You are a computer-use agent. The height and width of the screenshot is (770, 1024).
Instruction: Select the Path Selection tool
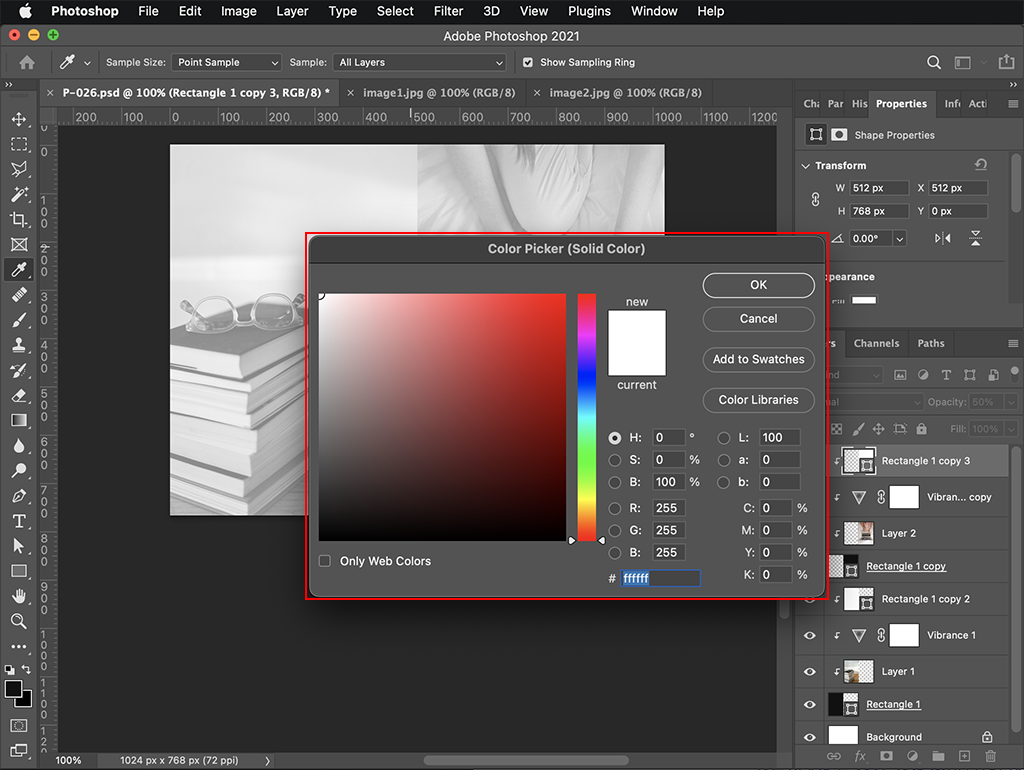click(19, 546)
